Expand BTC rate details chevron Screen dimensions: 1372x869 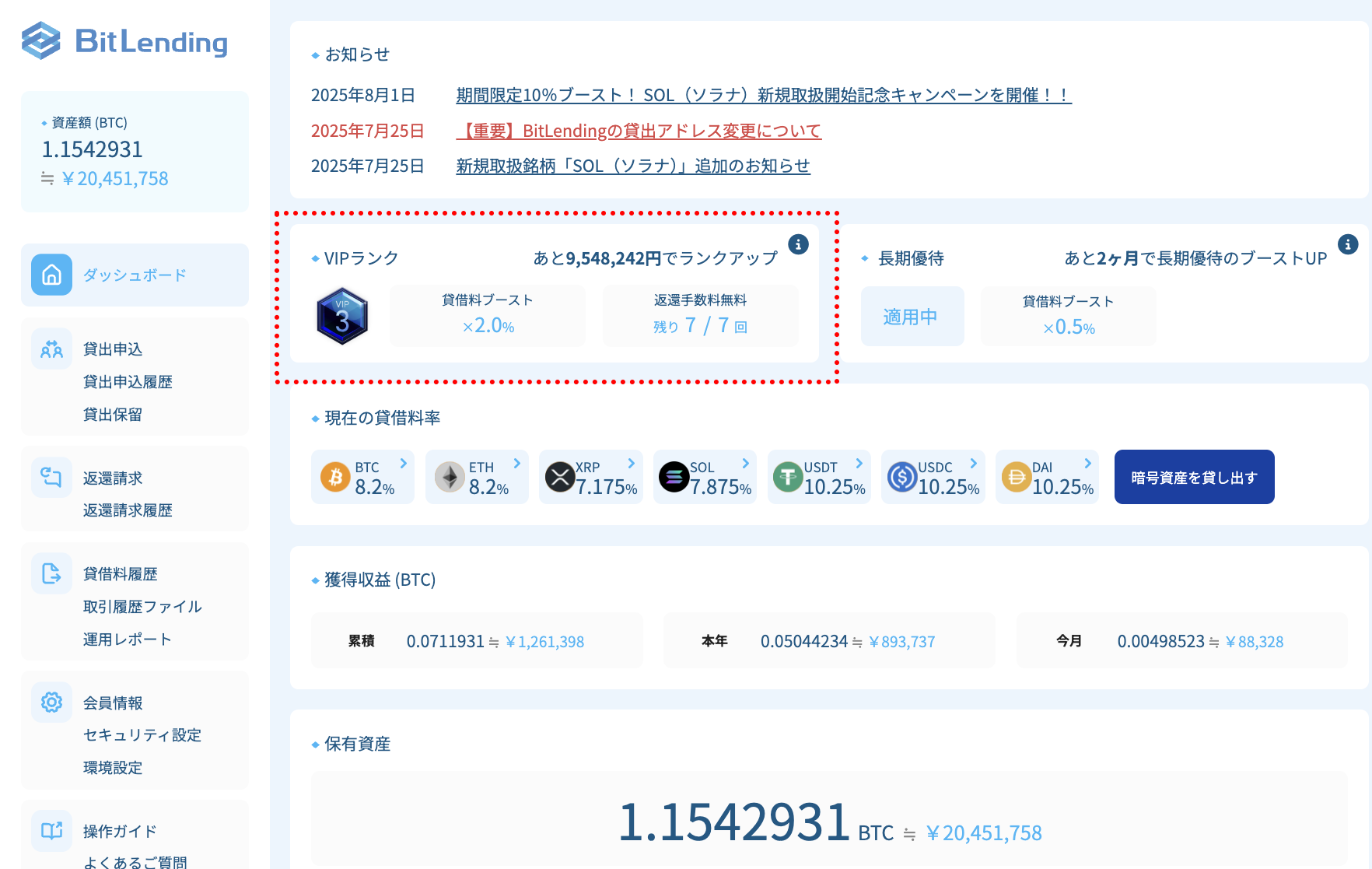point(403,463)
